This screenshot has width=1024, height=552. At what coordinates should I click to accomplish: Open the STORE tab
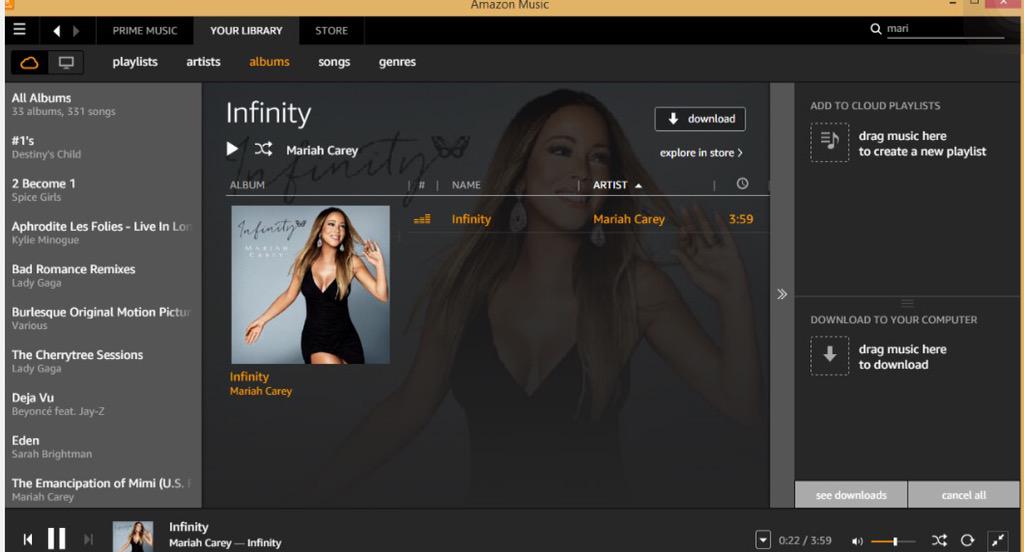(x=331, y=31)
